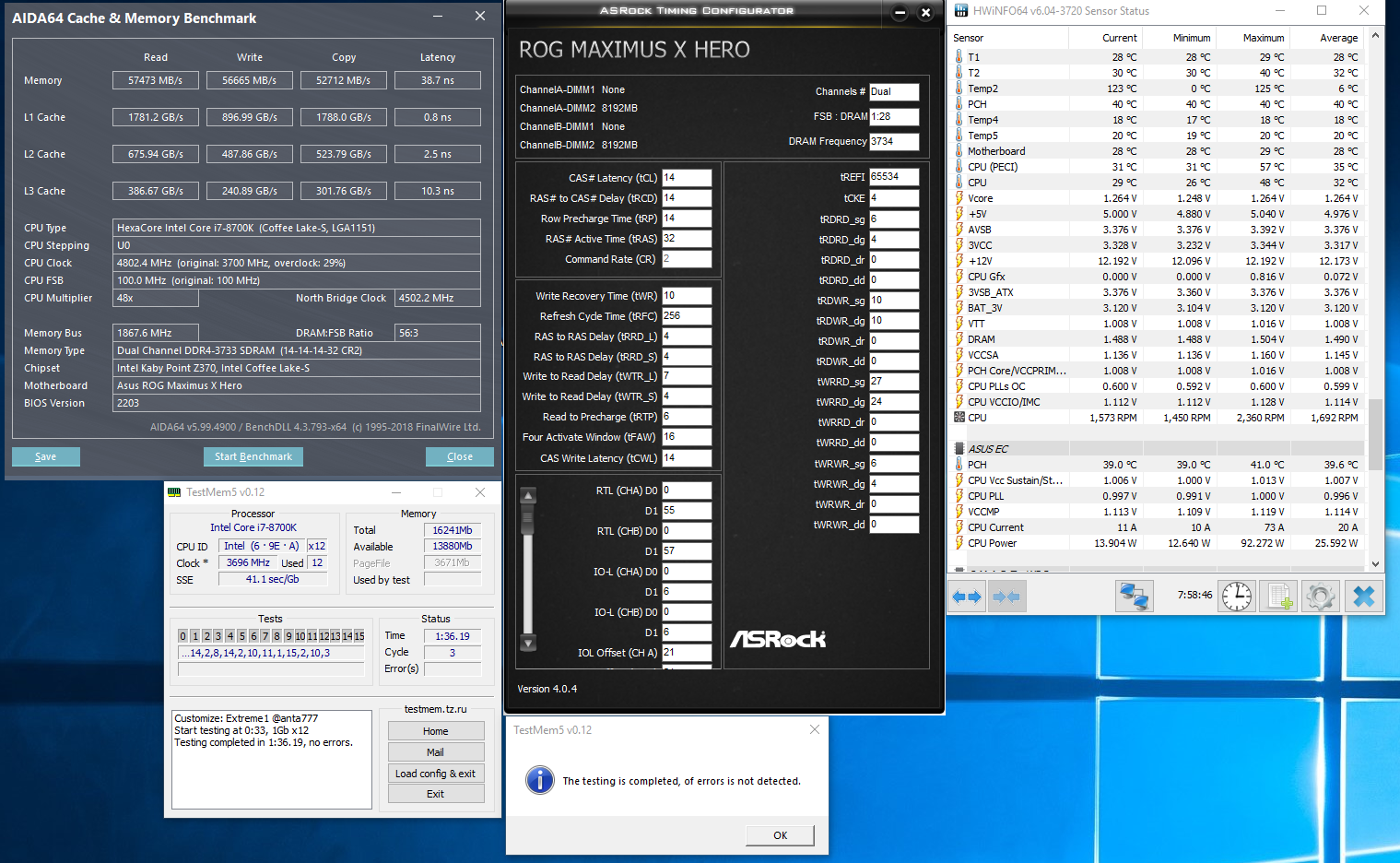Image resolution: width=1400 pixels, height=863 pixels.
Task: Click the thermometer icon beside T1 sensor
Action: (959, 57)
